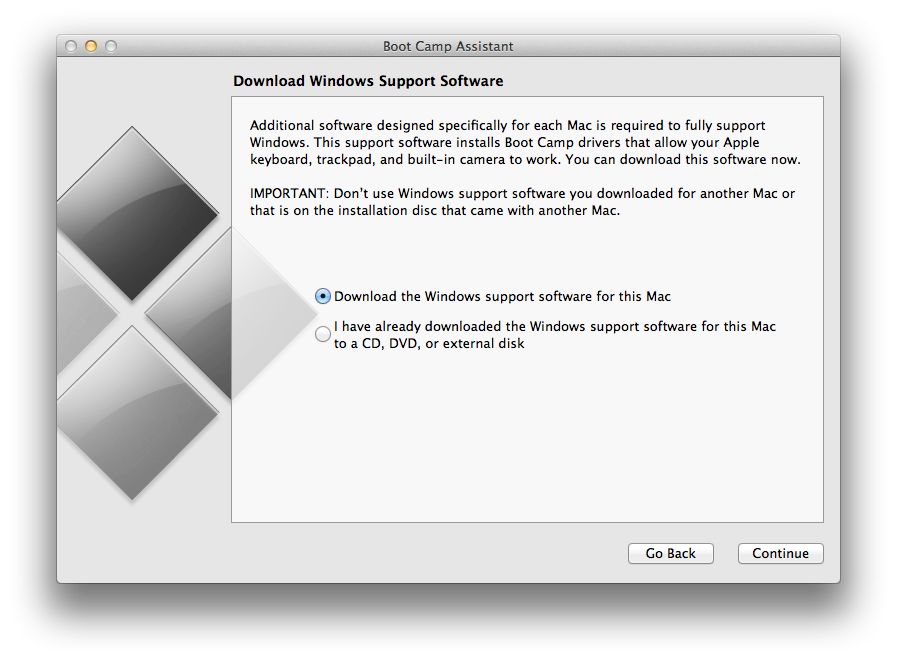Image resolution: width=897 pixels, height=662 pixels.
Task: Click the Download Windows Support Software heading
Action: click(368, 81)
